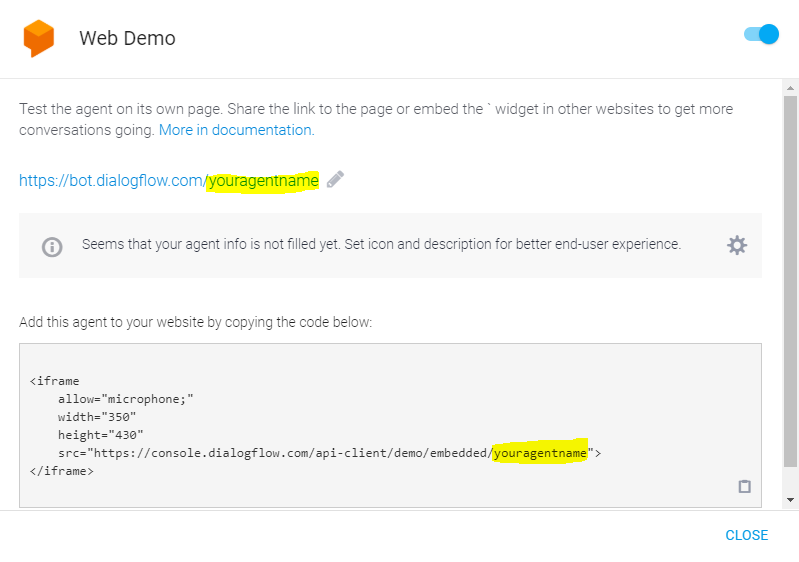Screen dimensions: 799x562
Task: Click the scrollbar down arrow
Action: [790, 500]
